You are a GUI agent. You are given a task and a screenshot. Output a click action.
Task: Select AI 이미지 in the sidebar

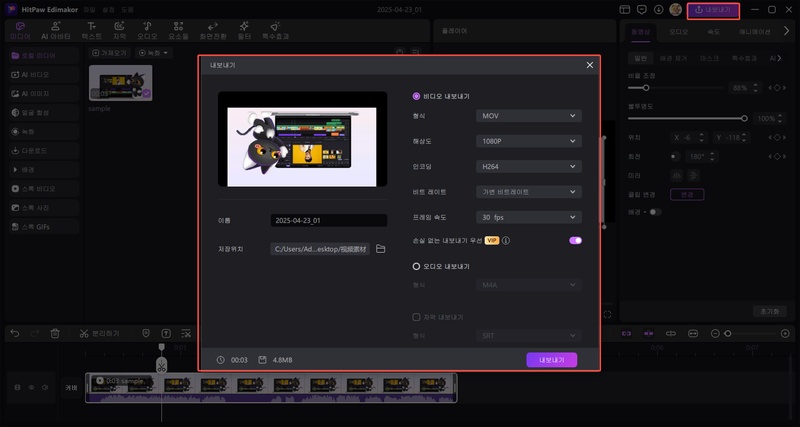(44, 93)
